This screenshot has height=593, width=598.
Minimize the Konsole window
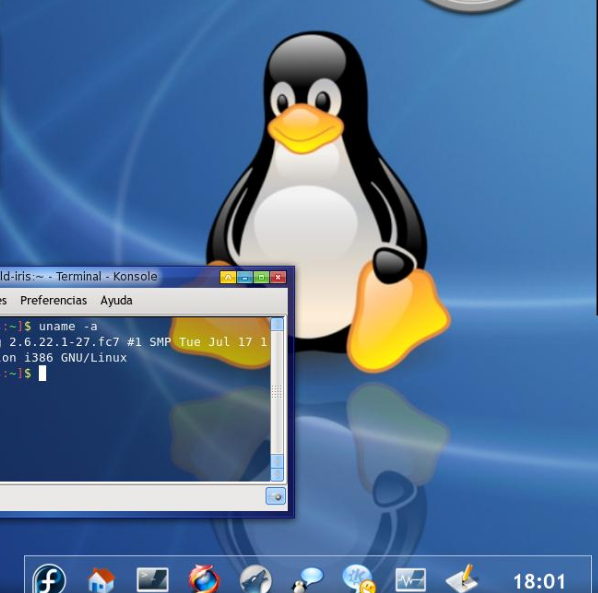pos(245,277)
